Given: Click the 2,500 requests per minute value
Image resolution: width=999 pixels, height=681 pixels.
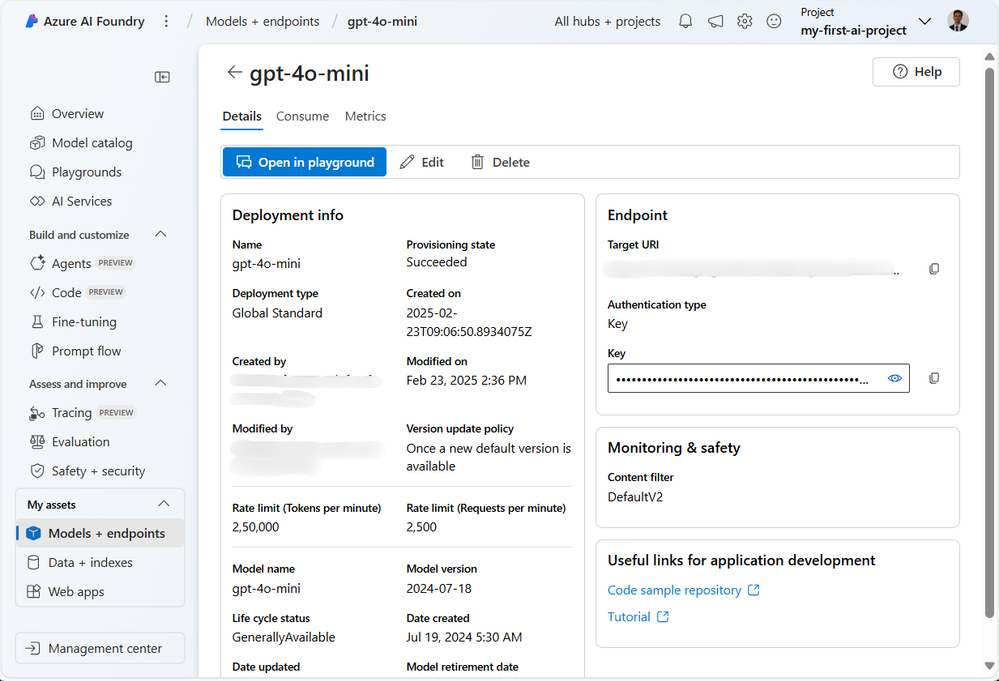Looking at the screenshot, I should 422,527.
